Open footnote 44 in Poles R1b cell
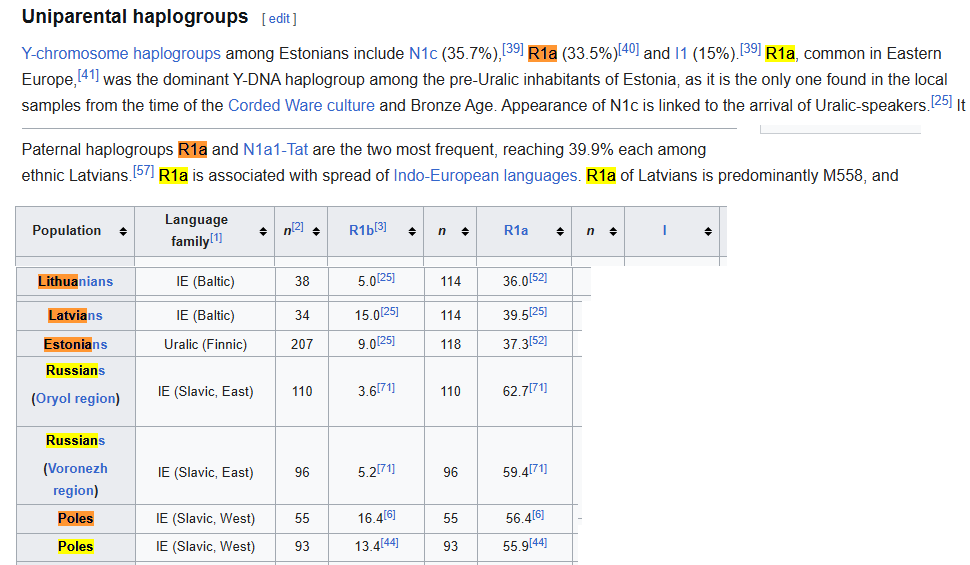The width and height of the screenshot is (970, 565). (x=389, y=542)
